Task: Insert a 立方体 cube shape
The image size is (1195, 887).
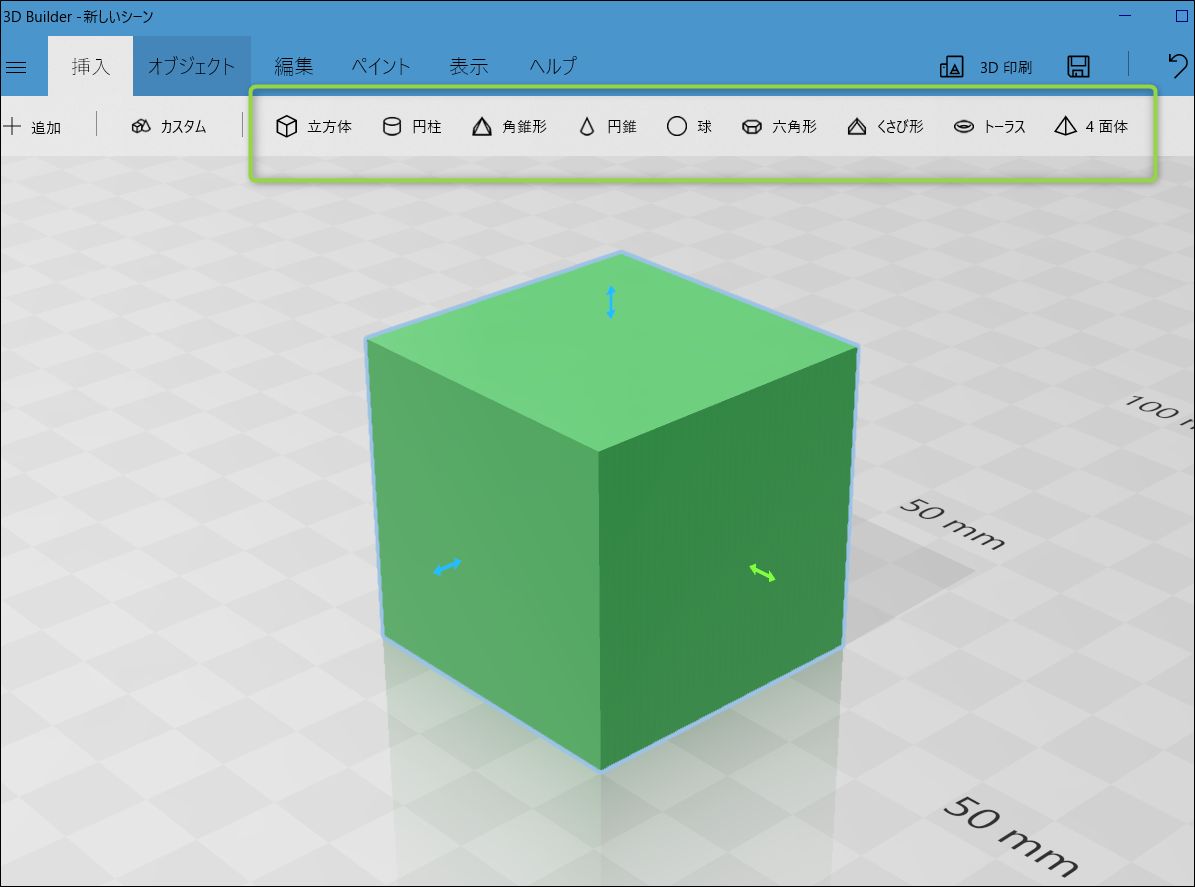Action: click(313, 126)
